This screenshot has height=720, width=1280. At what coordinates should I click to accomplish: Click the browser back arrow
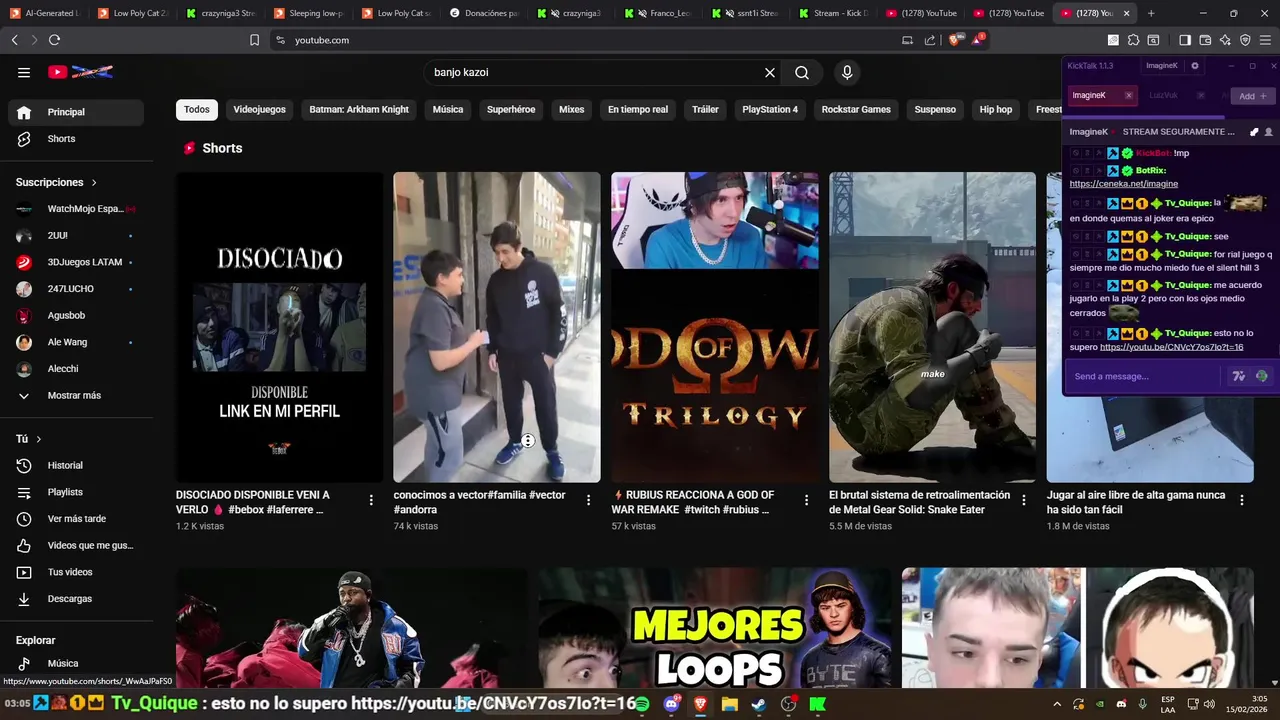click(x=14, y=40)
